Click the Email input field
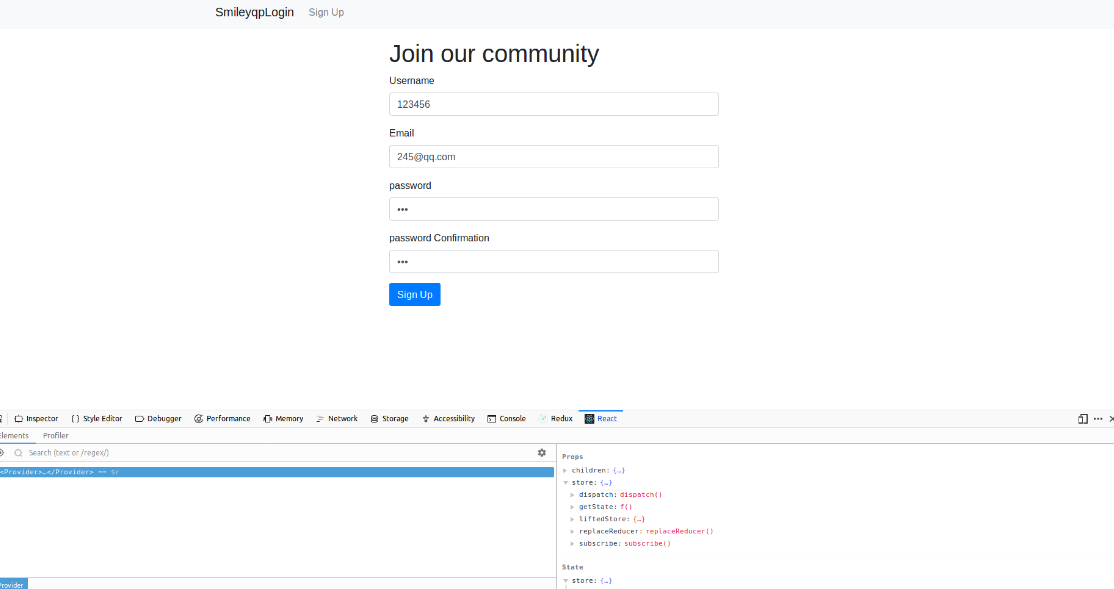The height and width of the screenshot is (589, 1114). click(x=553, y=156)
